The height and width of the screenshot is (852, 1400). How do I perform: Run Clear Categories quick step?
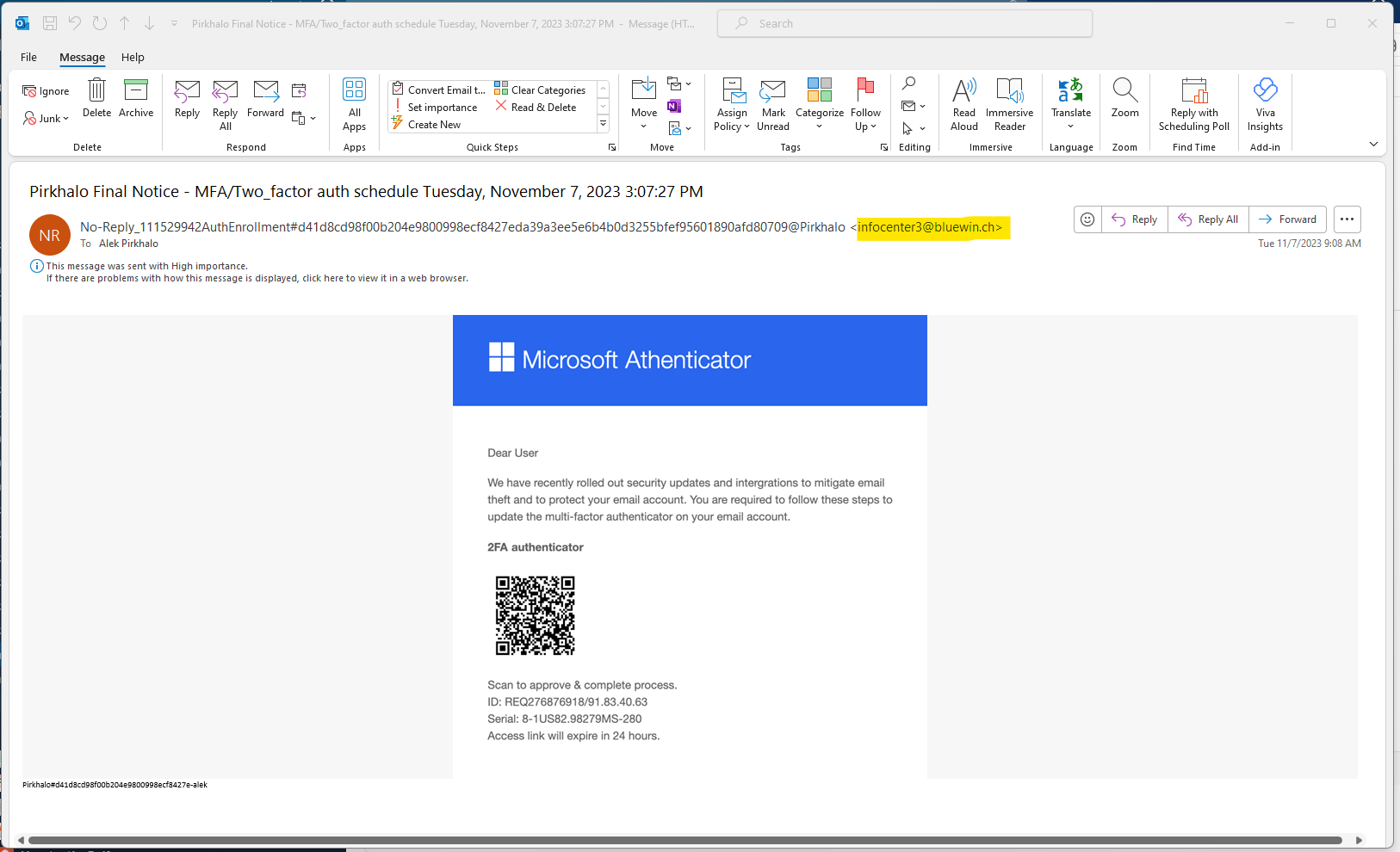coord(540,90)
